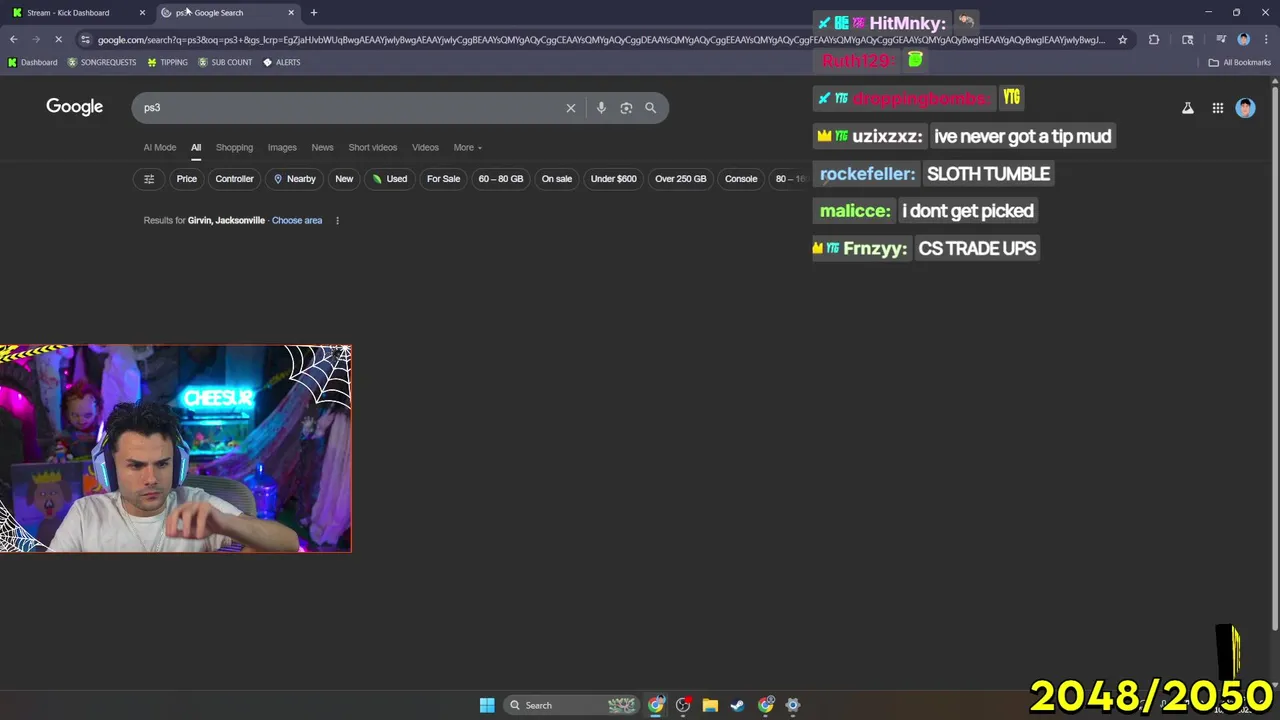Select the Shopping results tab
This screenshot has height=720, width=1280.
tap(234, 148)
